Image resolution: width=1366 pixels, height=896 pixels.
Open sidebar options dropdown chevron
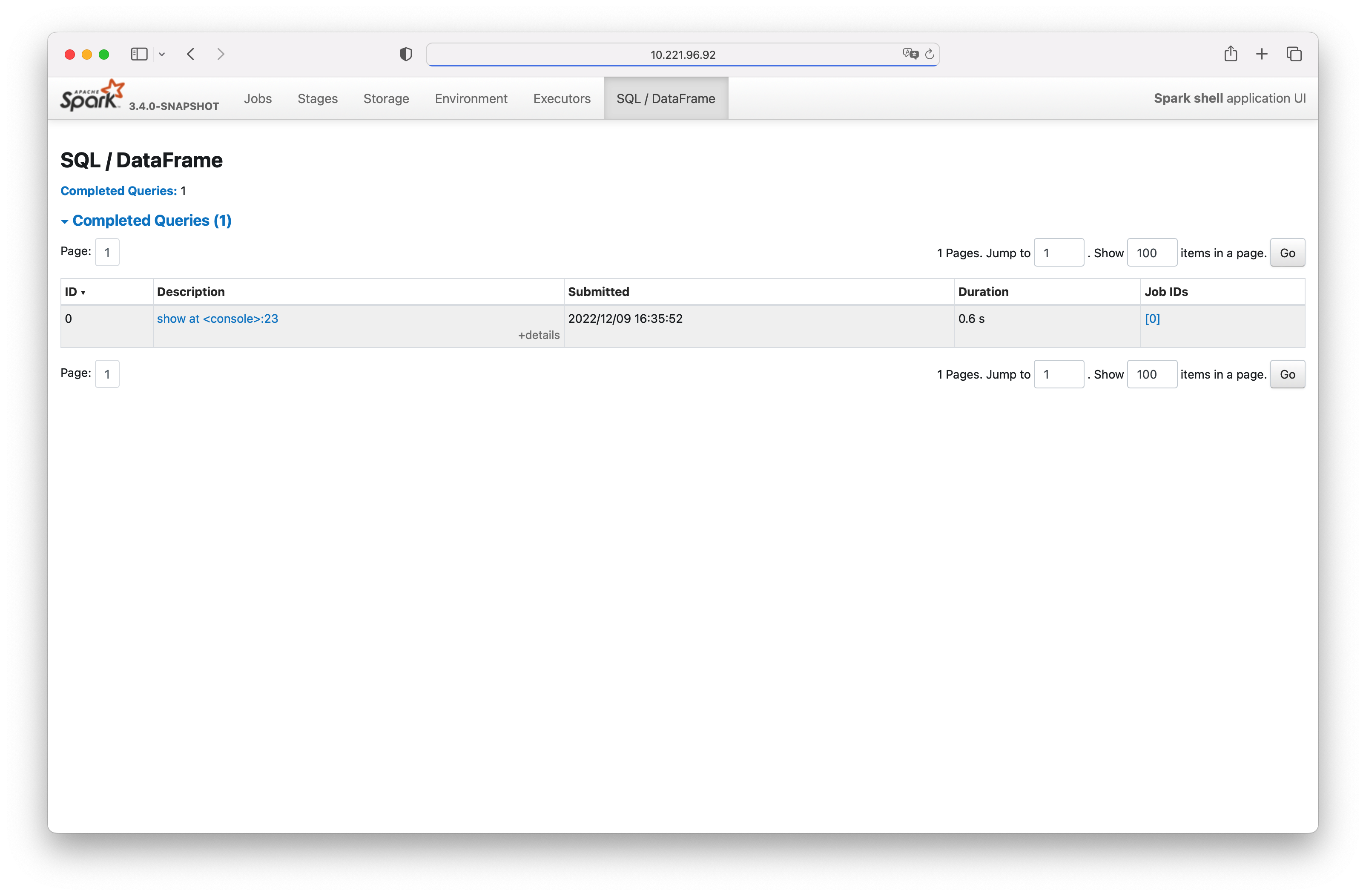(x=162, y=55)
